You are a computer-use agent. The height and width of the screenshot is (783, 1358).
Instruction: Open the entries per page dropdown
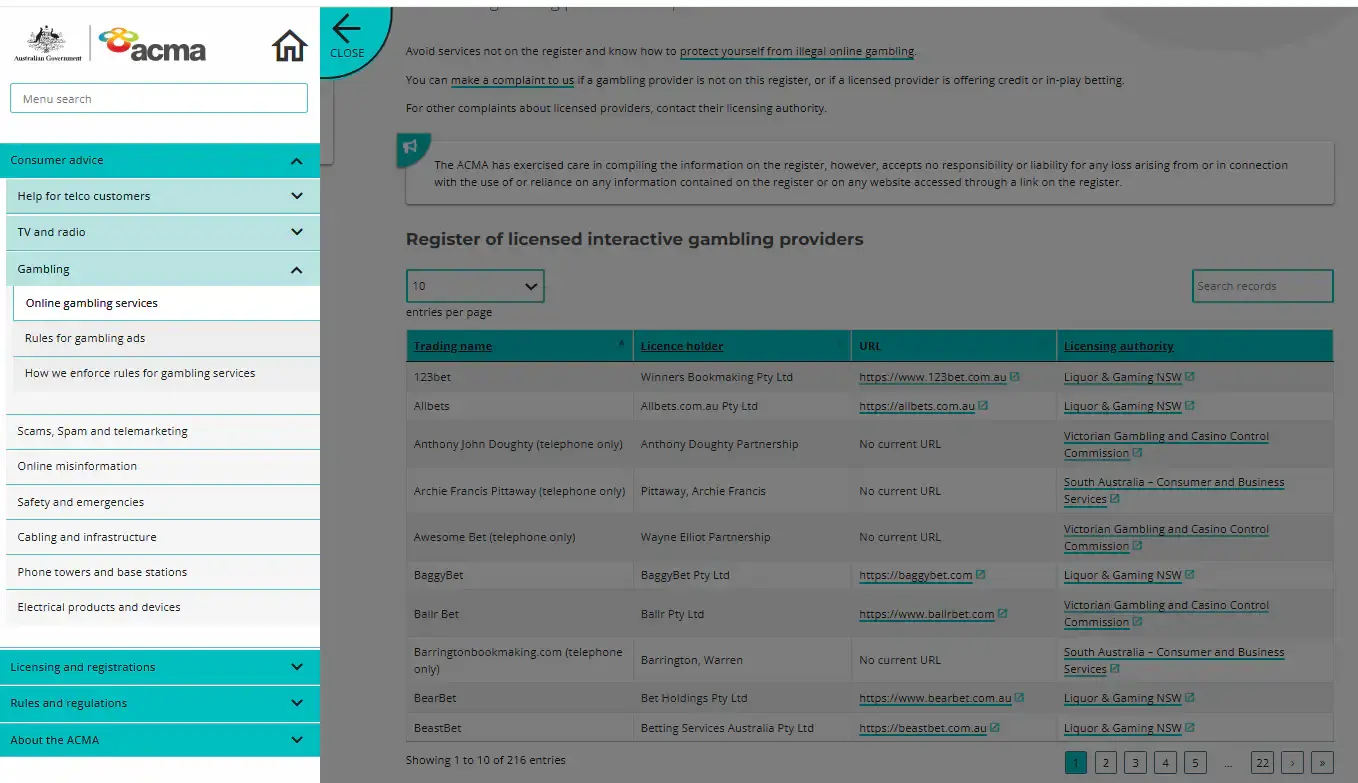click(475, 286)
